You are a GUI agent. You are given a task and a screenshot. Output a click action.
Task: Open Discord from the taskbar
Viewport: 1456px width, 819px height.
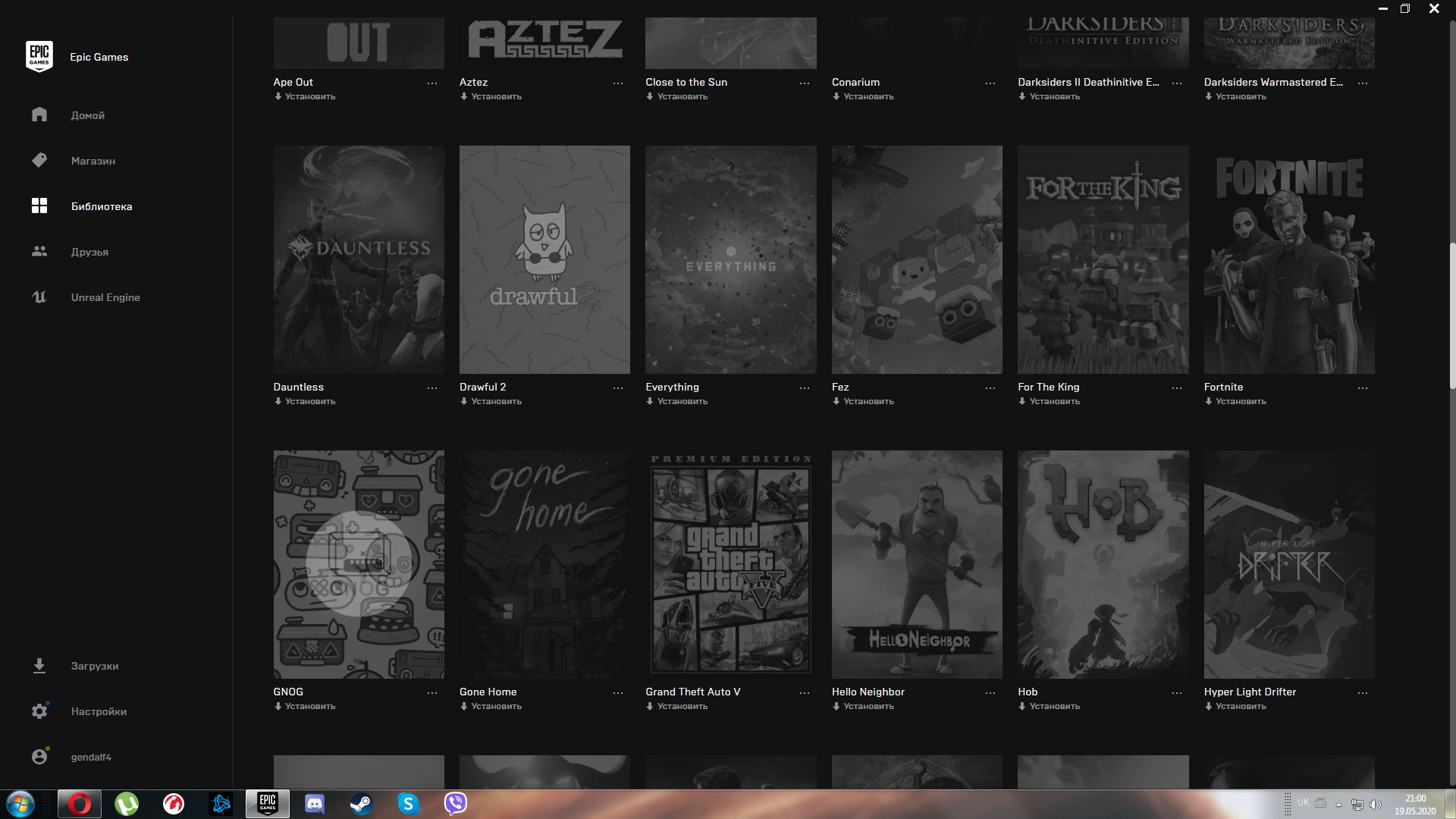(x=314, y=804)
